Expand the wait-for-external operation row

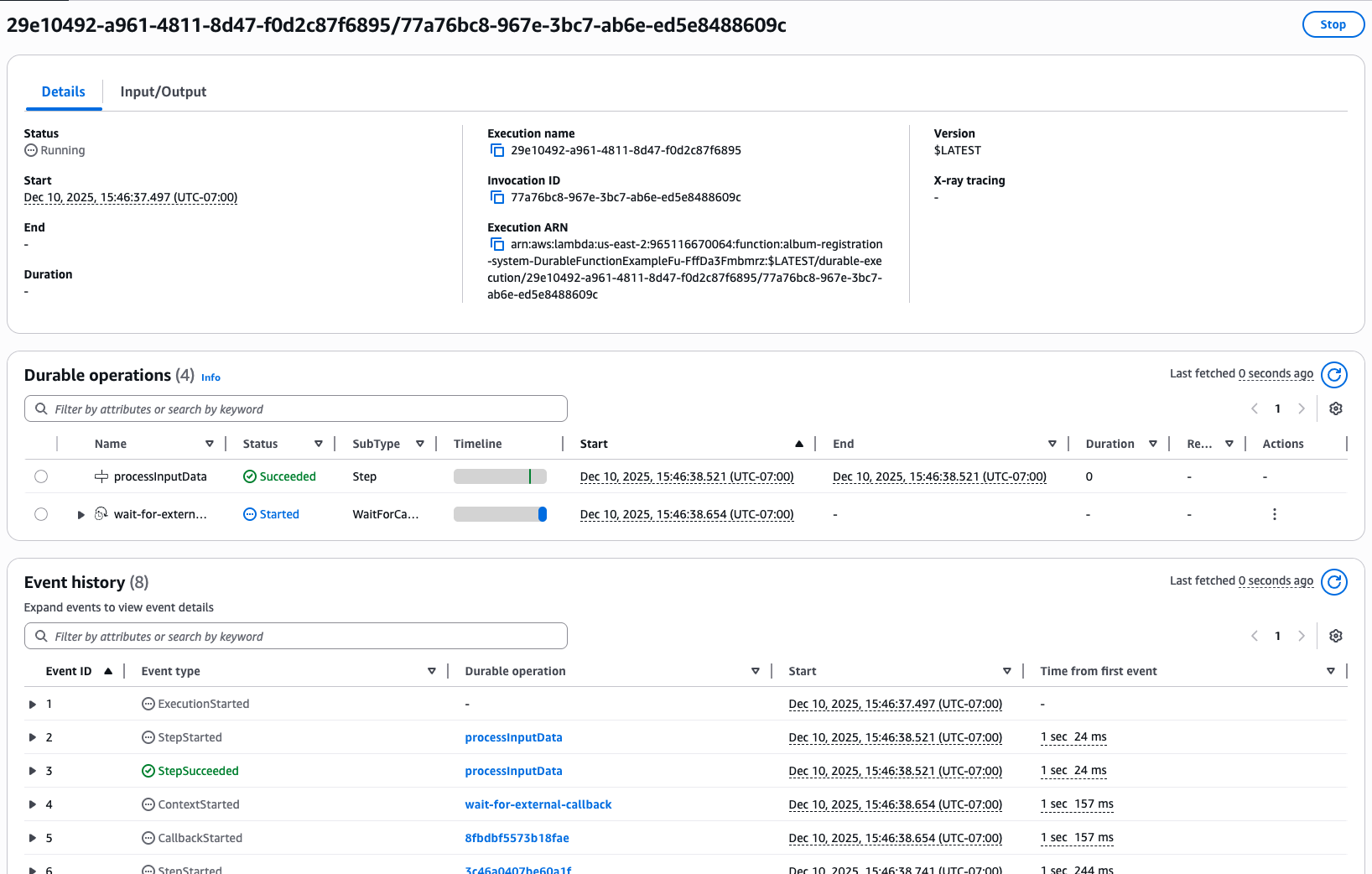[x=81, y=515]
